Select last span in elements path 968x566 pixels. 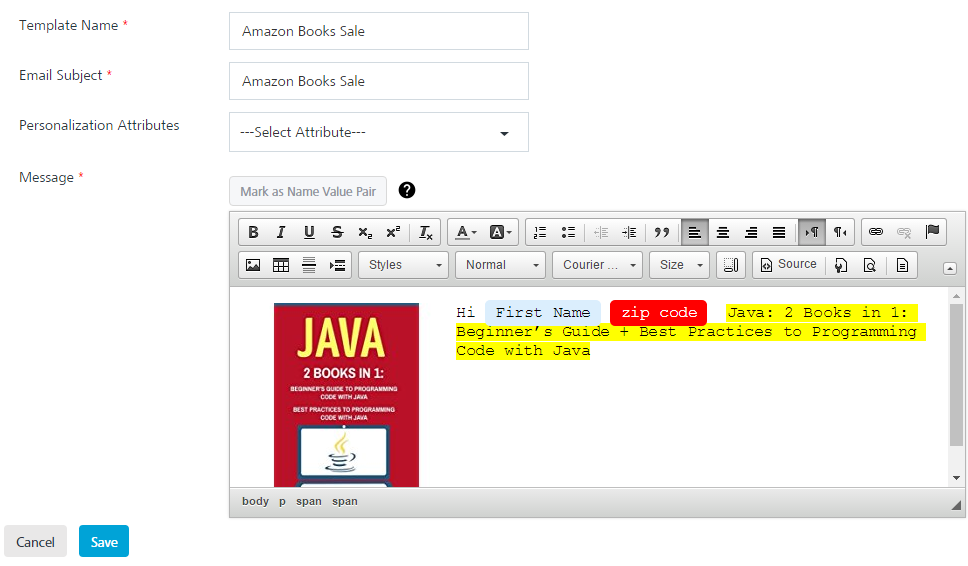coord(344,501)
